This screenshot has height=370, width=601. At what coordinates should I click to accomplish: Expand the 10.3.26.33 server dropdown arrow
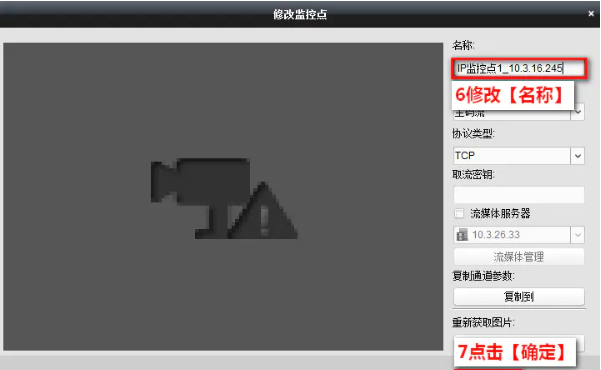pyautogui.click(x=578, y=235)
